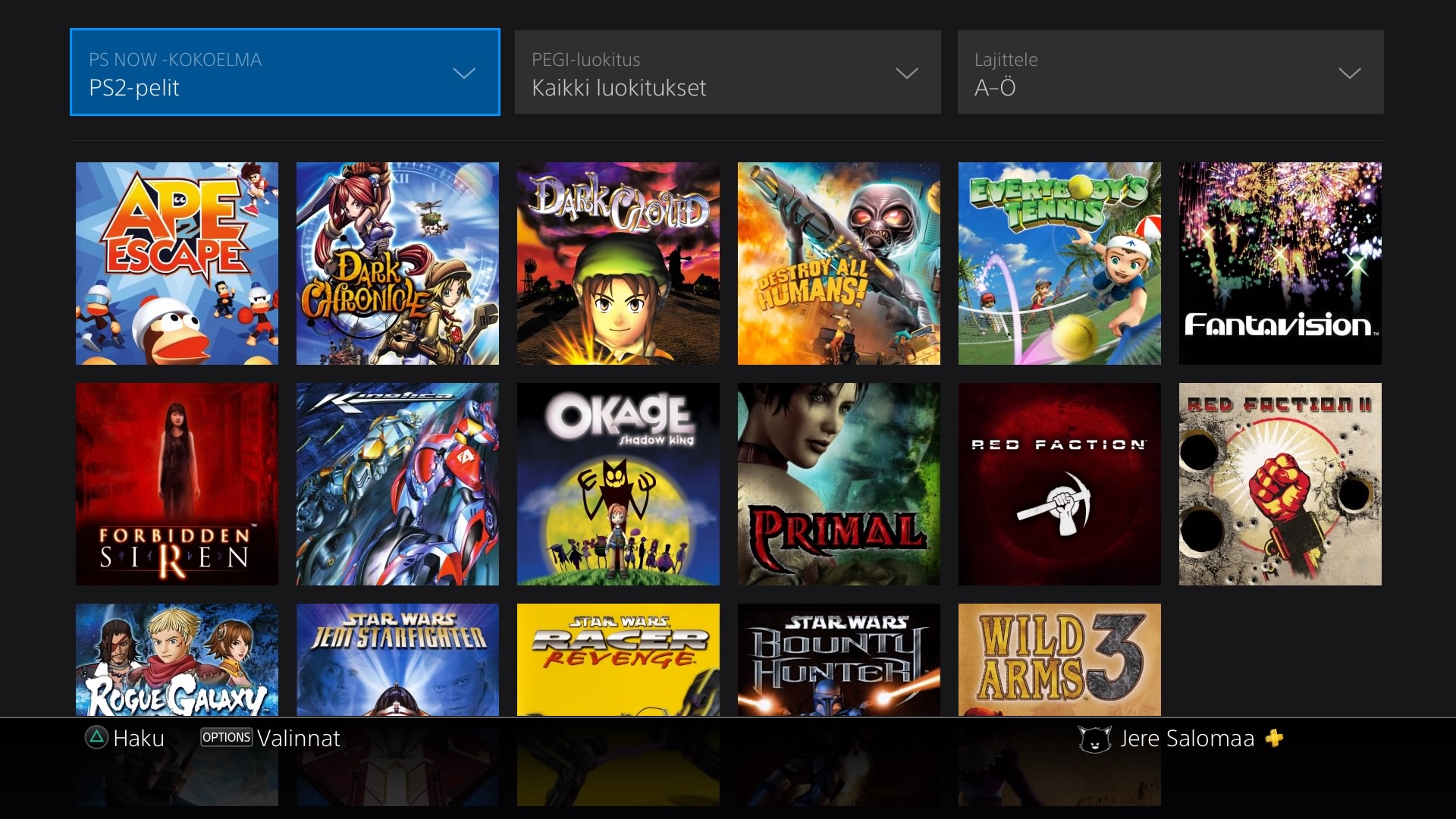Open the Dark Chronicle game tile

click(x=397, y=262)
